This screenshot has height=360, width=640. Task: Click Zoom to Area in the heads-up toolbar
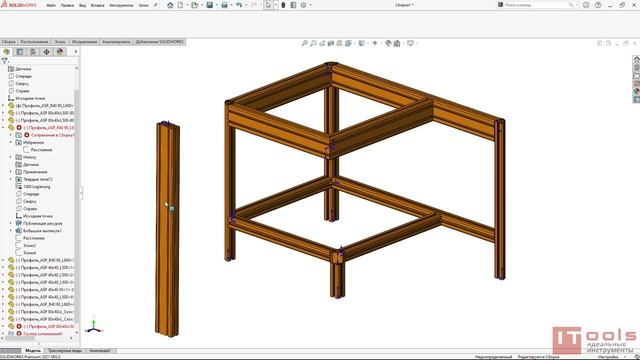click(313, 43)
